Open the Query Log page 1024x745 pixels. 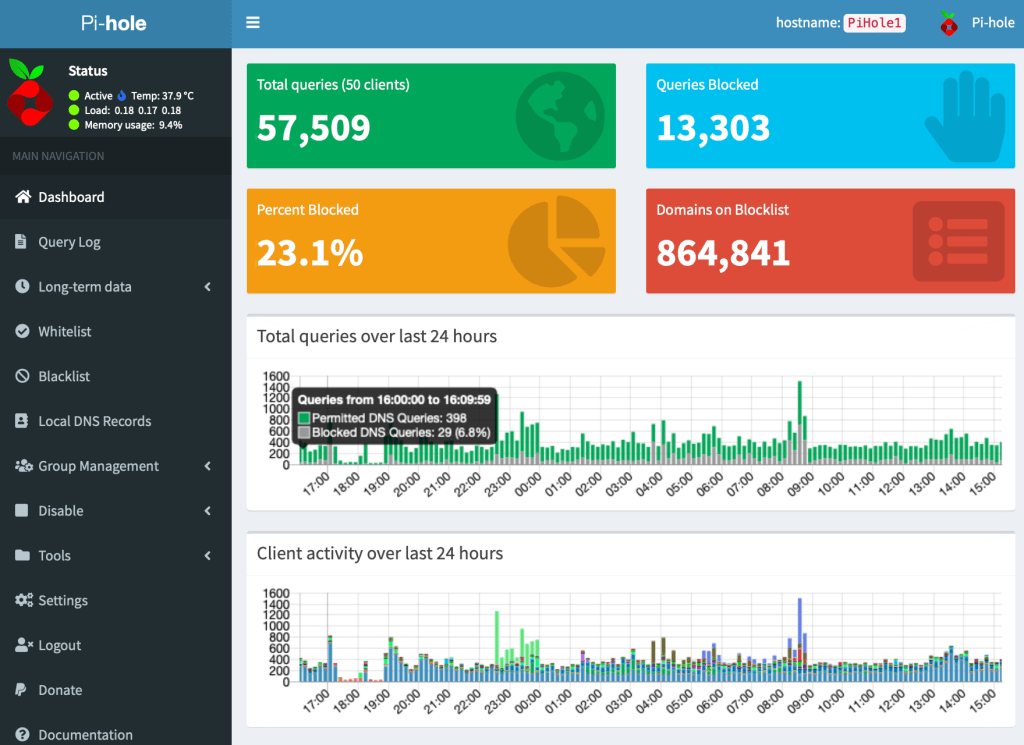pyautogui.click(x=69, y=242)
